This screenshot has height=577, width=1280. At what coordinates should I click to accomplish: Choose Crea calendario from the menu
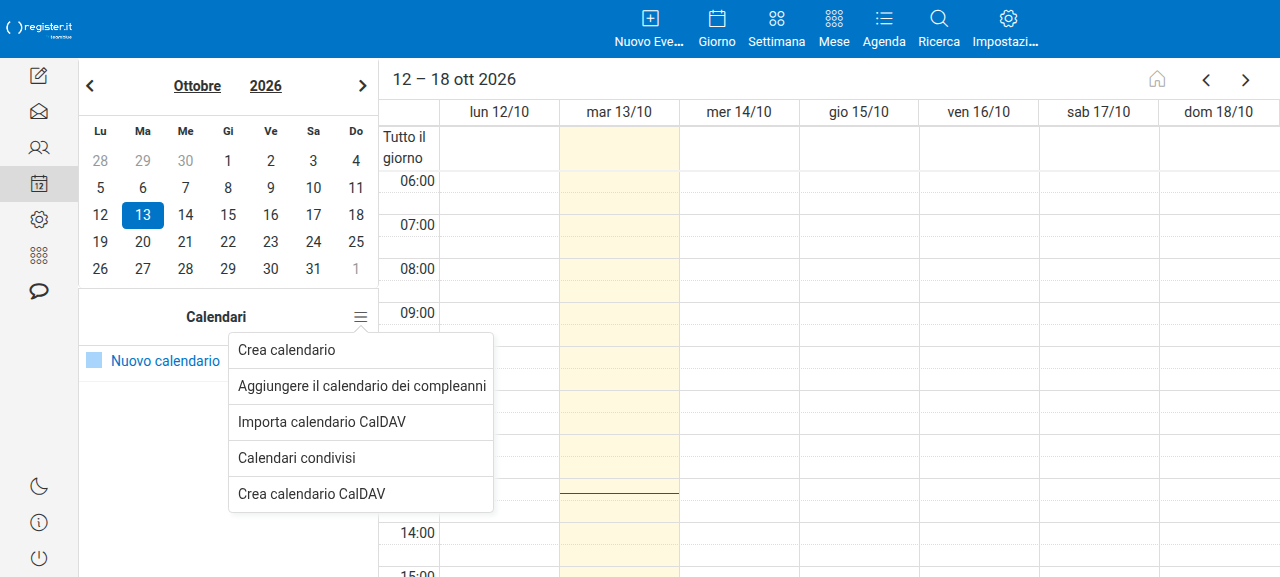tap(361, 351)
